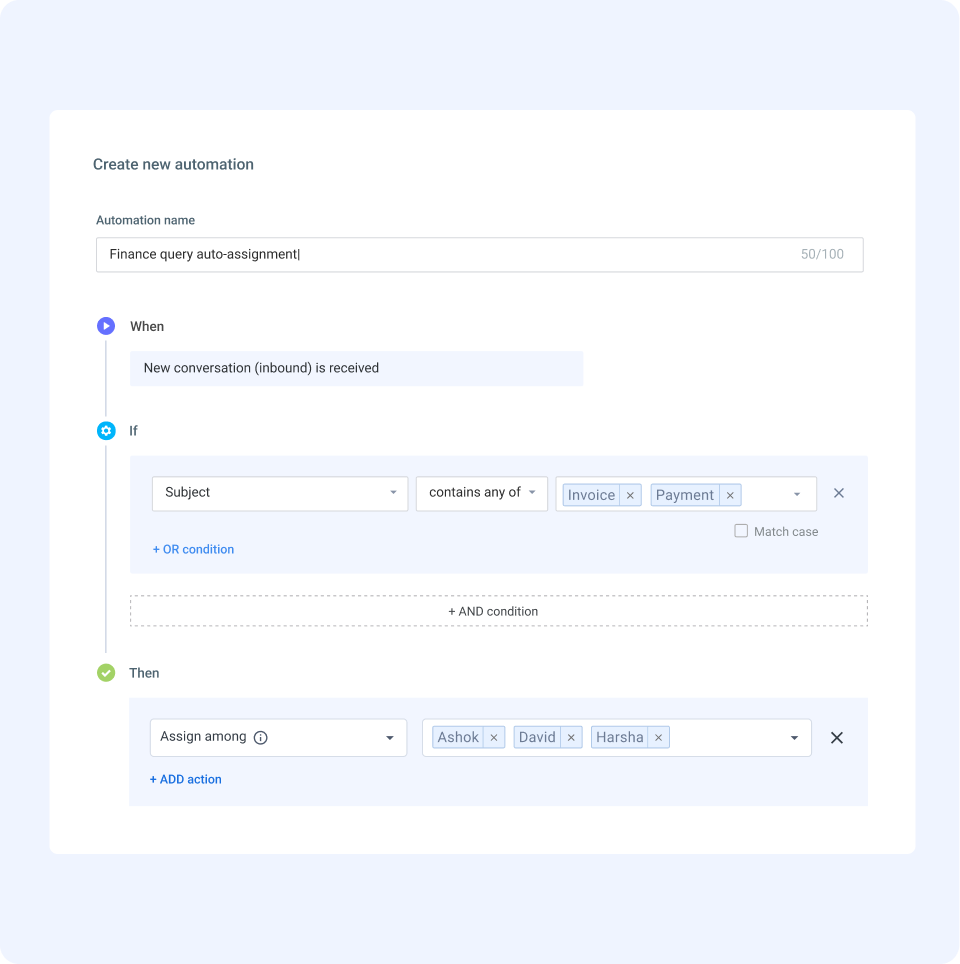This screenshot has height=964, width=960.
Task: Remove the Payment tag
Action: tap(730, 494)
